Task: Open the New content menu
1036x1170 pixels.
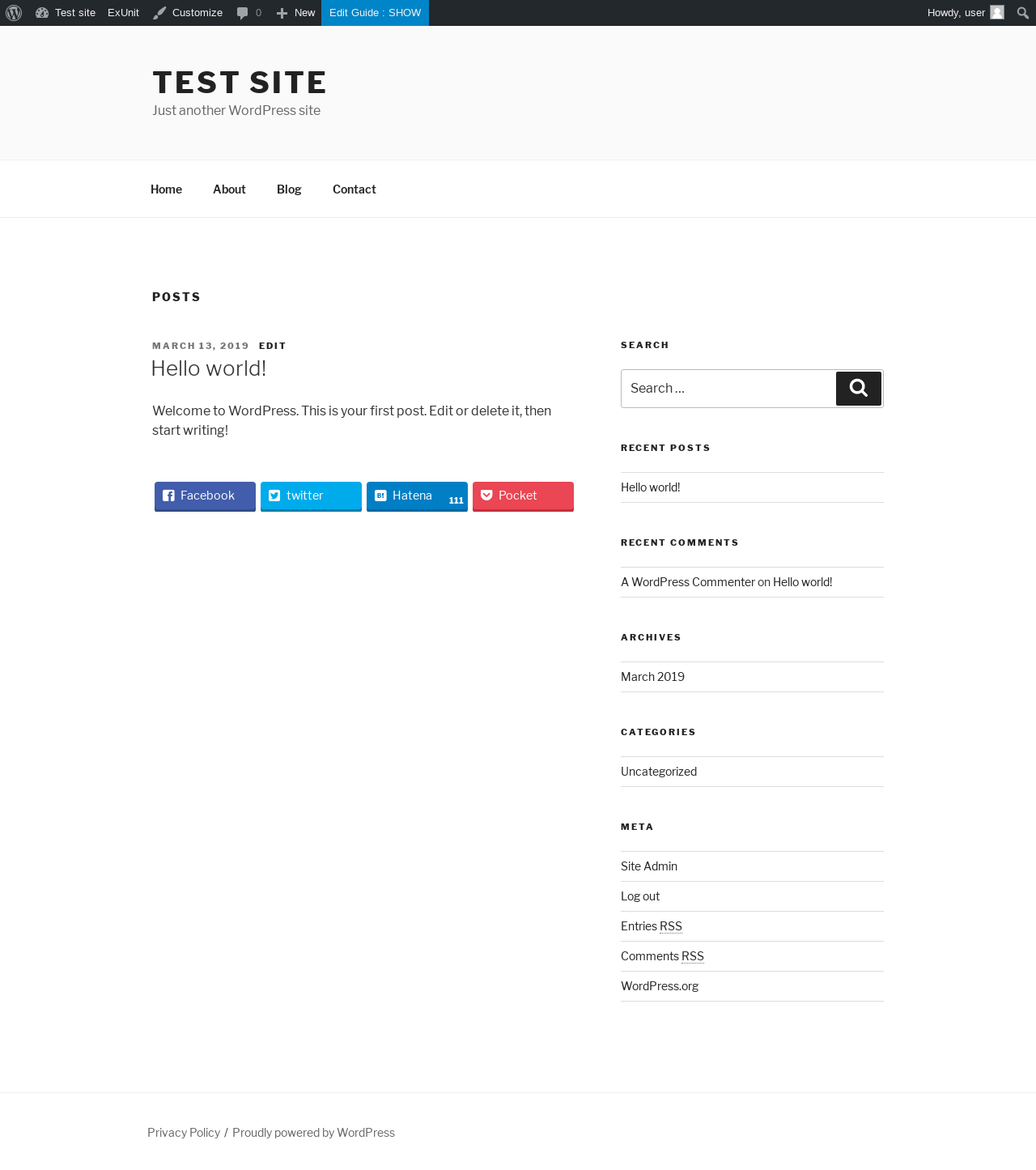Action: pos(295,13)
